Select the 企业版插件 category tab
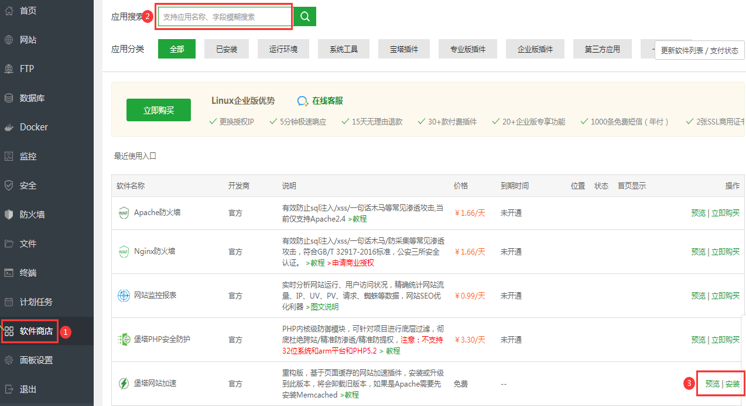The height and width of the screenshot is (406, 746). coord(535,49)
